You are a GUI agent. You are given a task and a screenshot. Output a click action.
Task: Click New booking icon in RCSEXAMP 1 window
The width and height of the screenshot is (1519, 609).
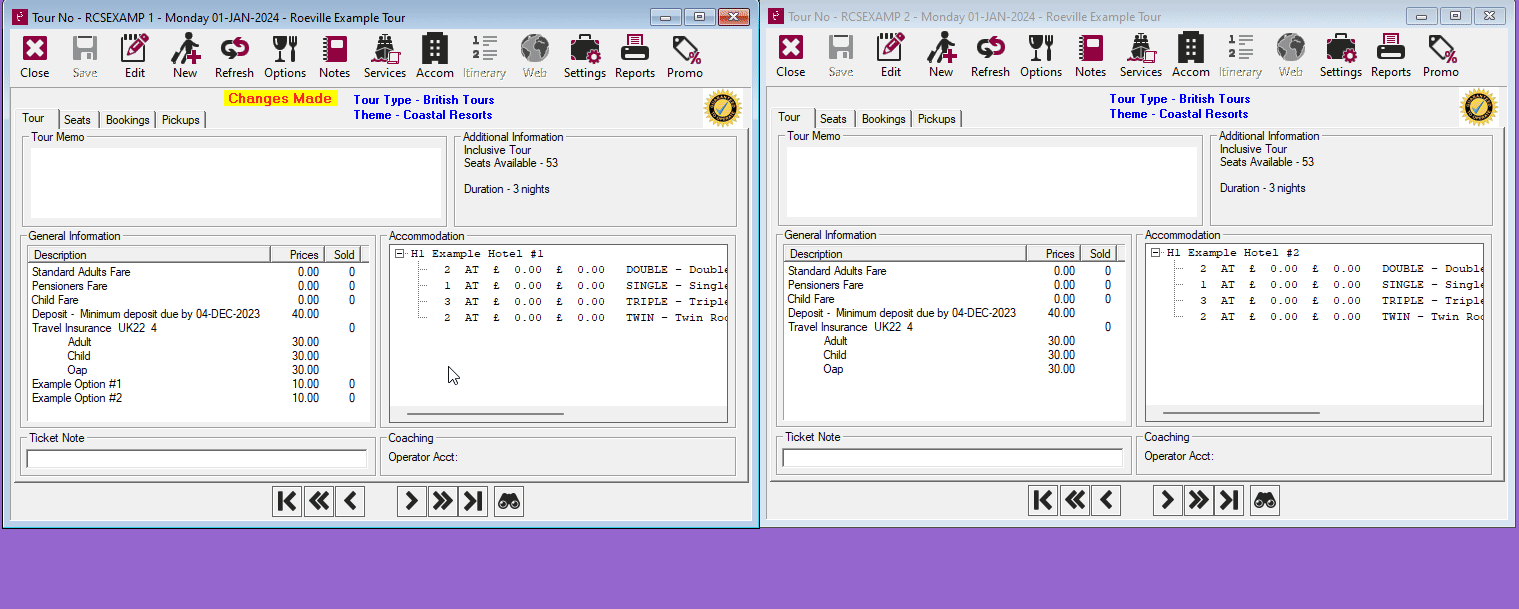[x=185, y=56]
